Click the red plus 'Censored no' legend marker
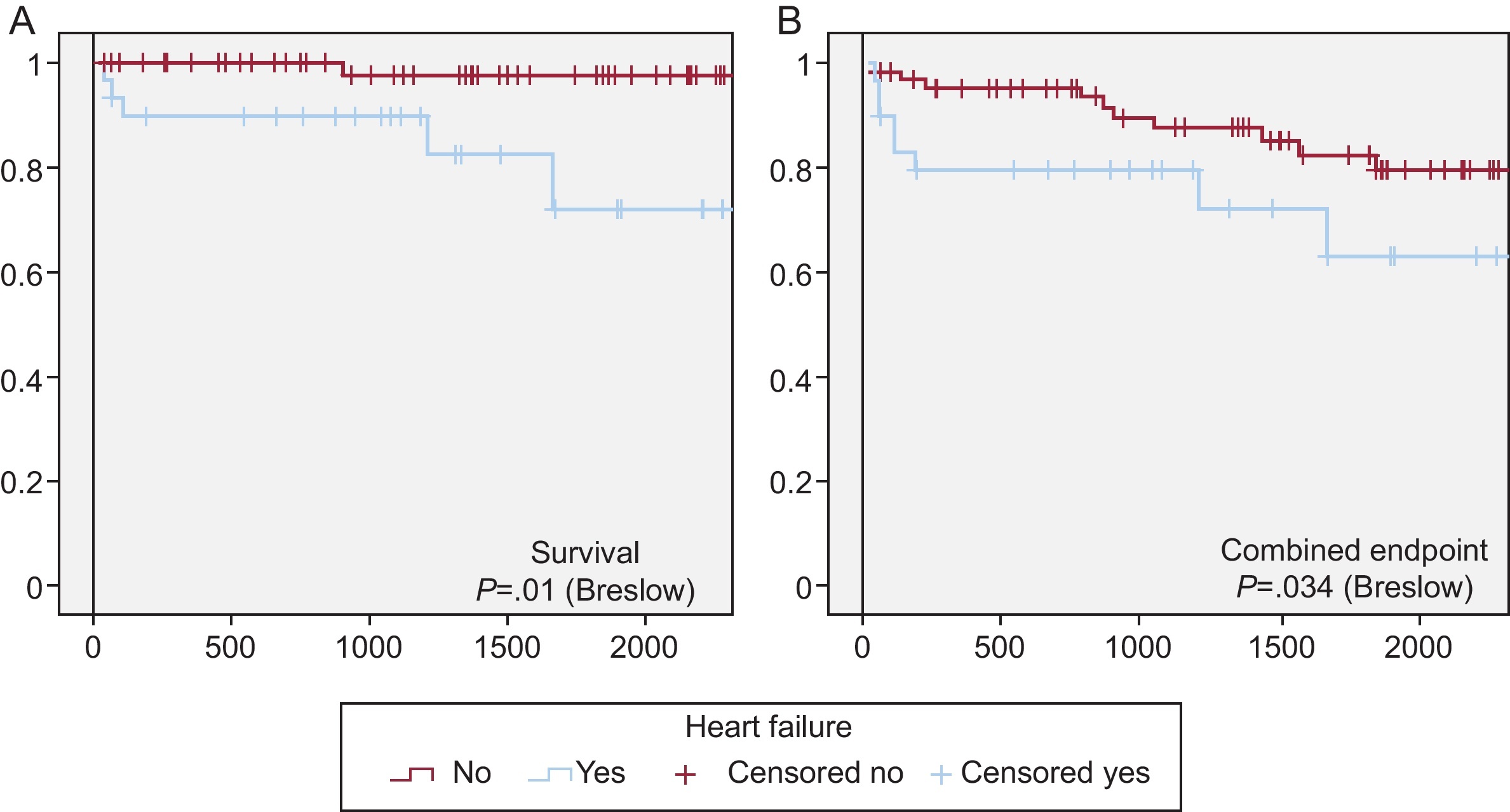Viewport: 1510px width, 812px height. tap(685, 775)
